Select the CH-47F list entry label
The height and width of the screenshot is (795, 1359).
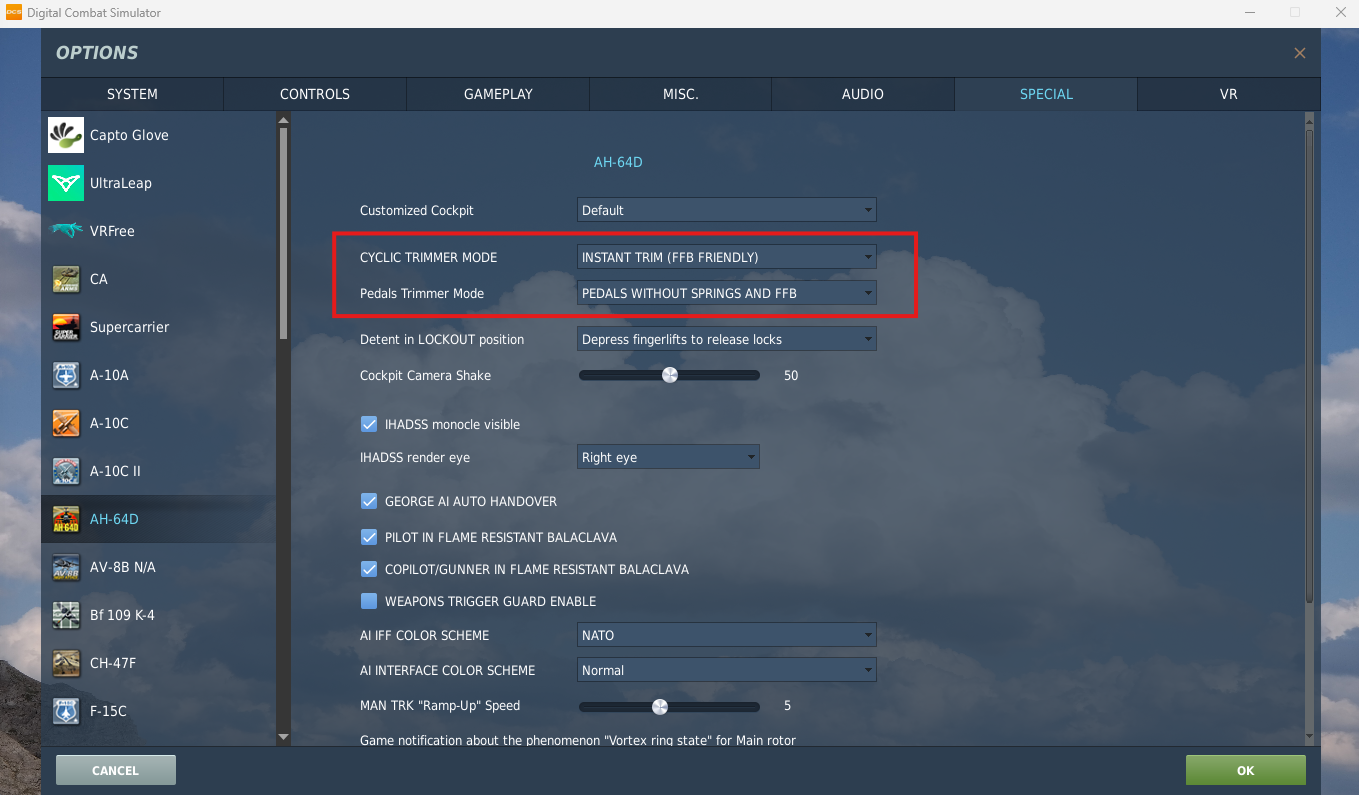pos(113,663)
